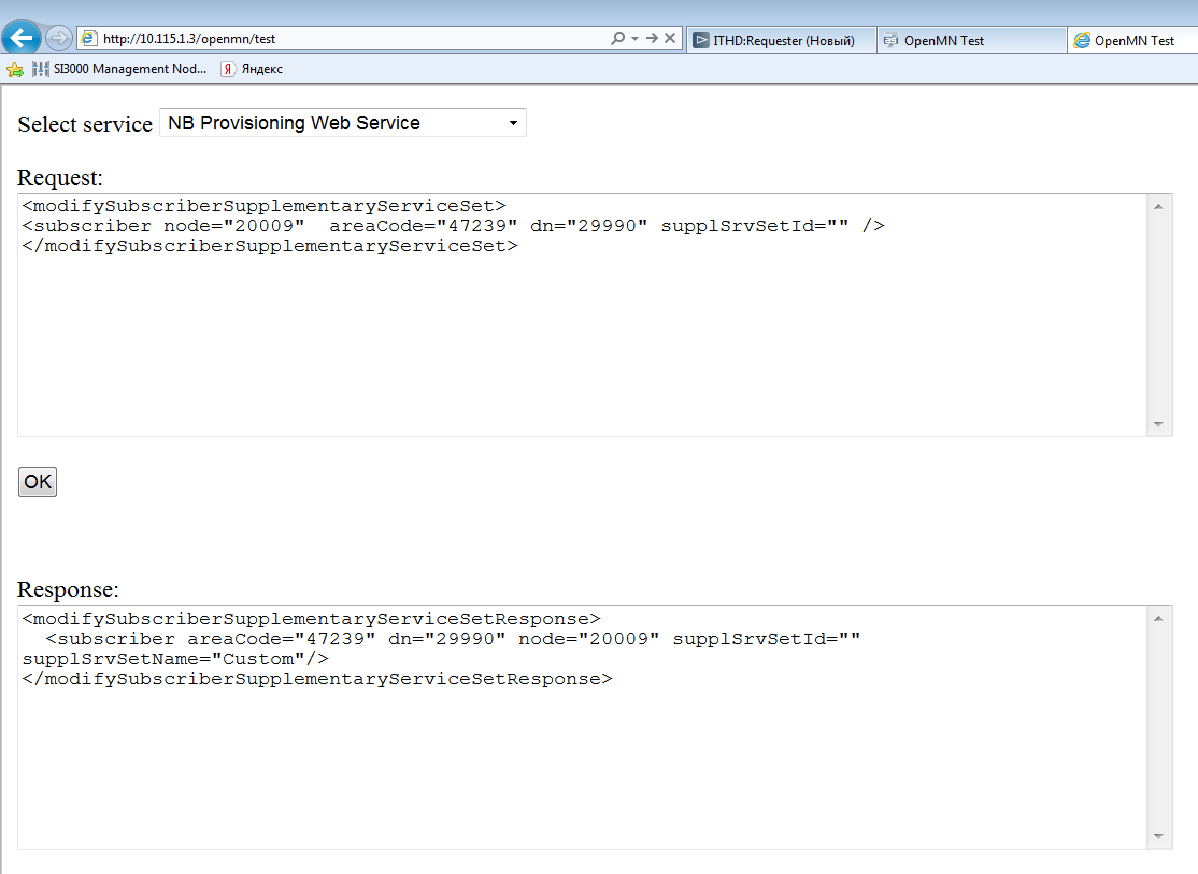This screenshot has height=874, width=1198.
Task: Click the Go arrow in address bar
Action: pos(652,39)
